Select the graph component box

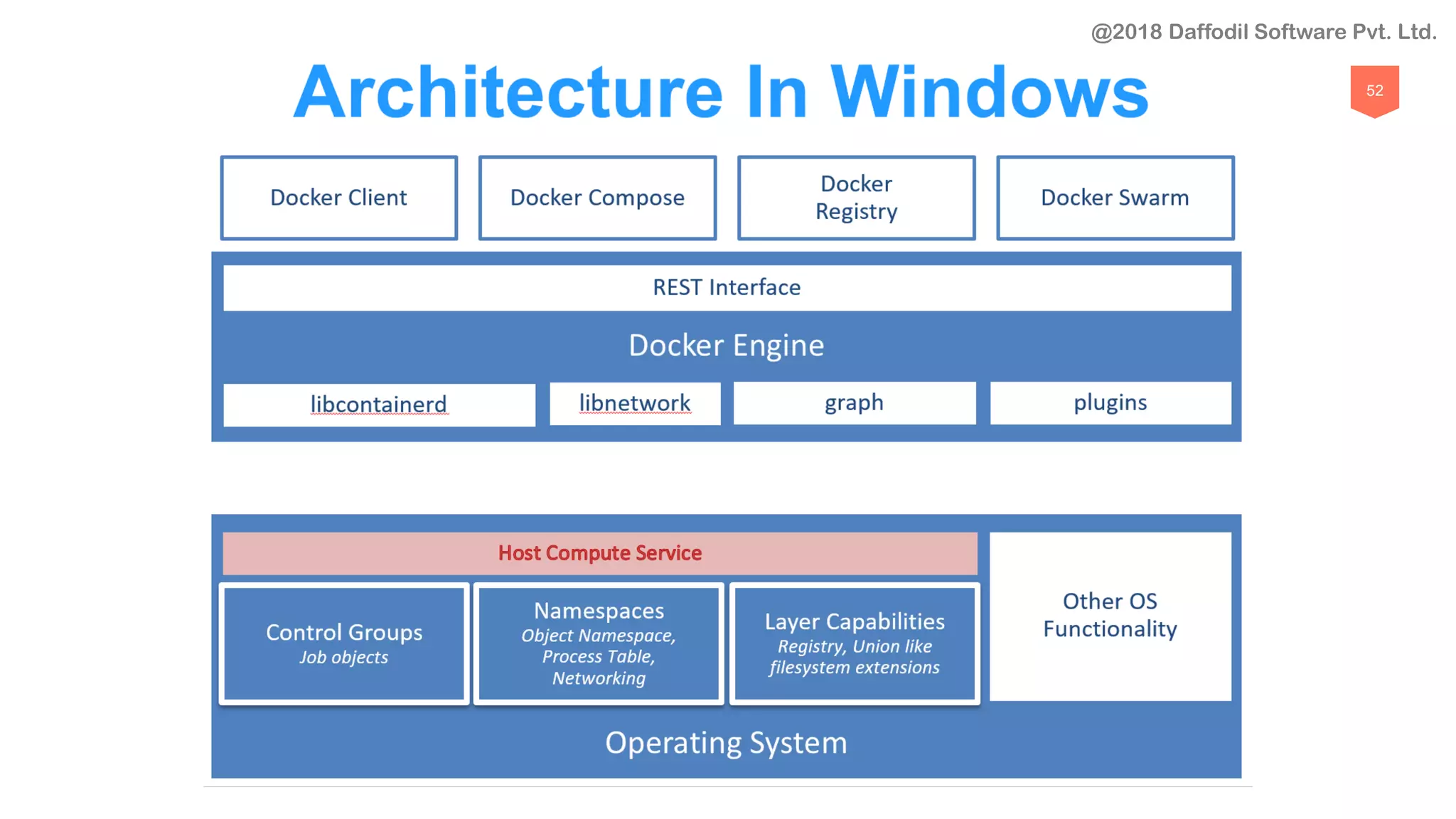854,403
